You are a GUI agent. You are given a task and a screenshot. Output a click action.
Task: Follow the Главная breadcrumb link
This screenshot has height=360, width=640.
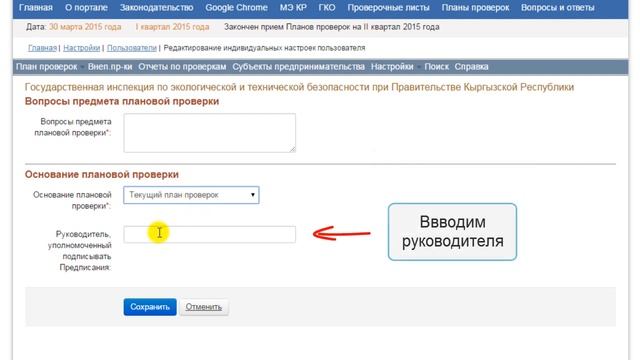click(42, 48)
